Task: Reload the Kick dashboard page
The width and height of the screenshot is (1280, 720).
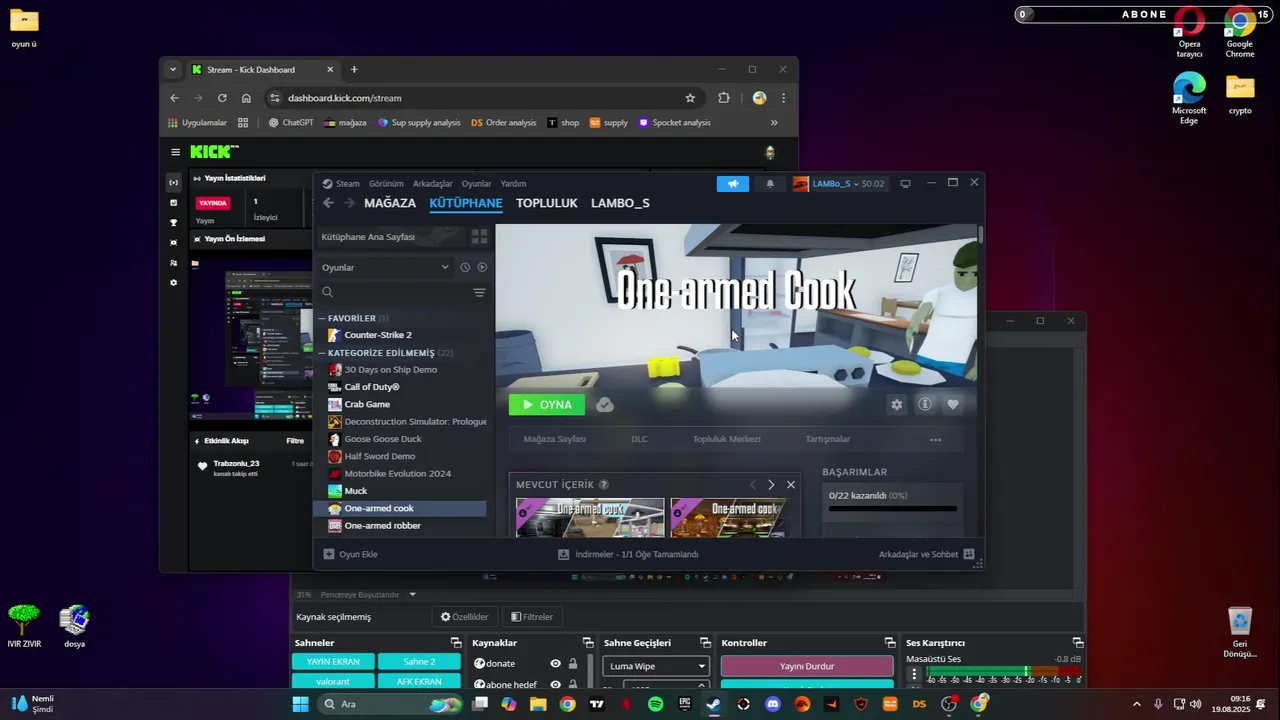Action: 222,98
